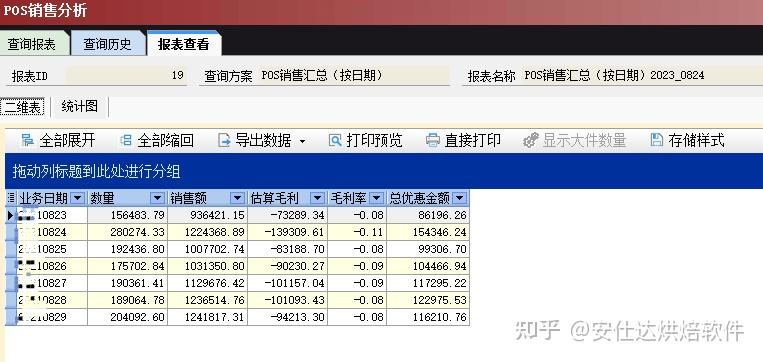Click the 显示大件数量 button label

pyautogui.click(x=584, y=141)
